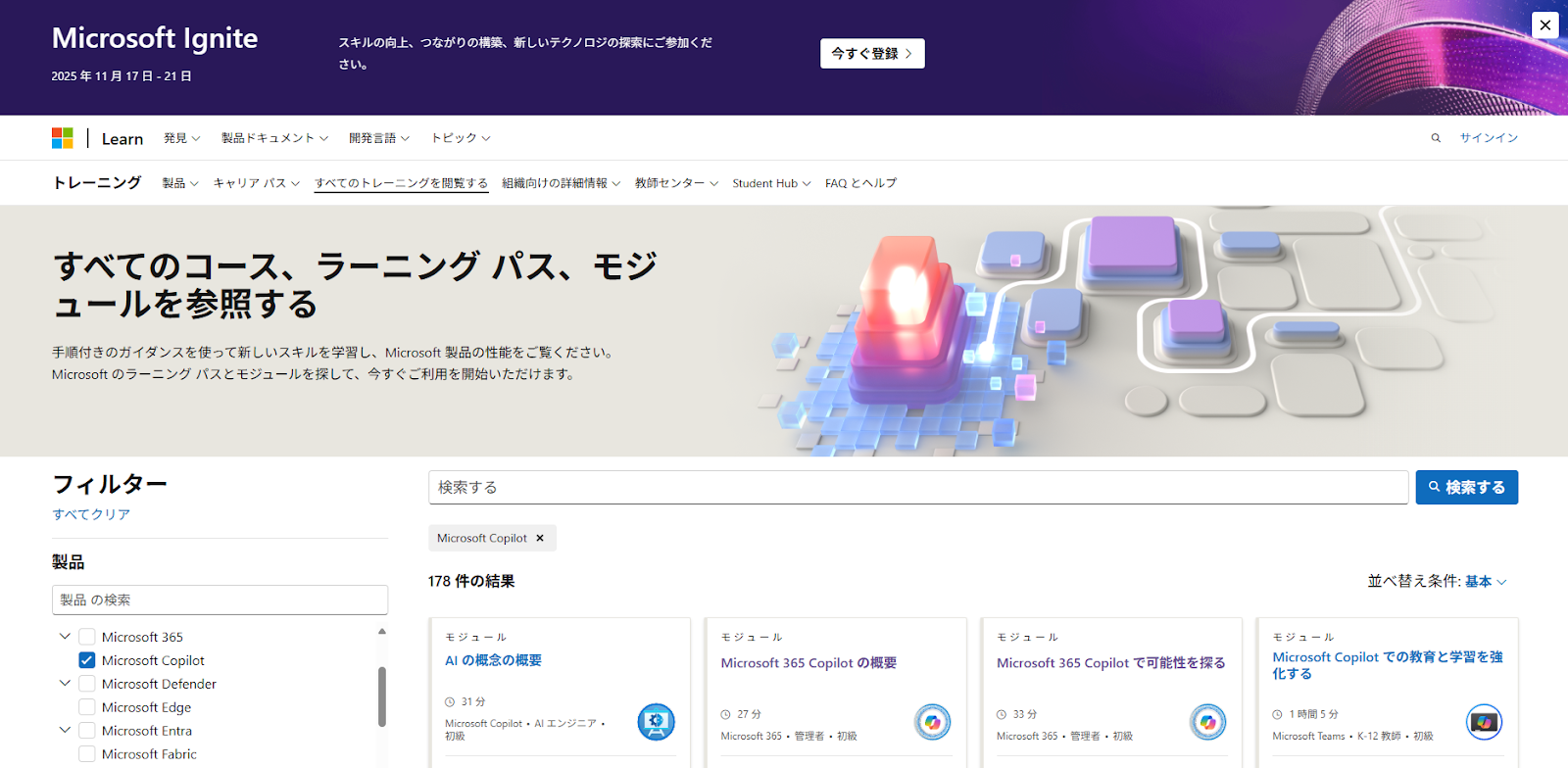Image resolution: width=1568 pixels, height=768 pixels.
Task: Click the フィルター heading
Action: point(110,484)
